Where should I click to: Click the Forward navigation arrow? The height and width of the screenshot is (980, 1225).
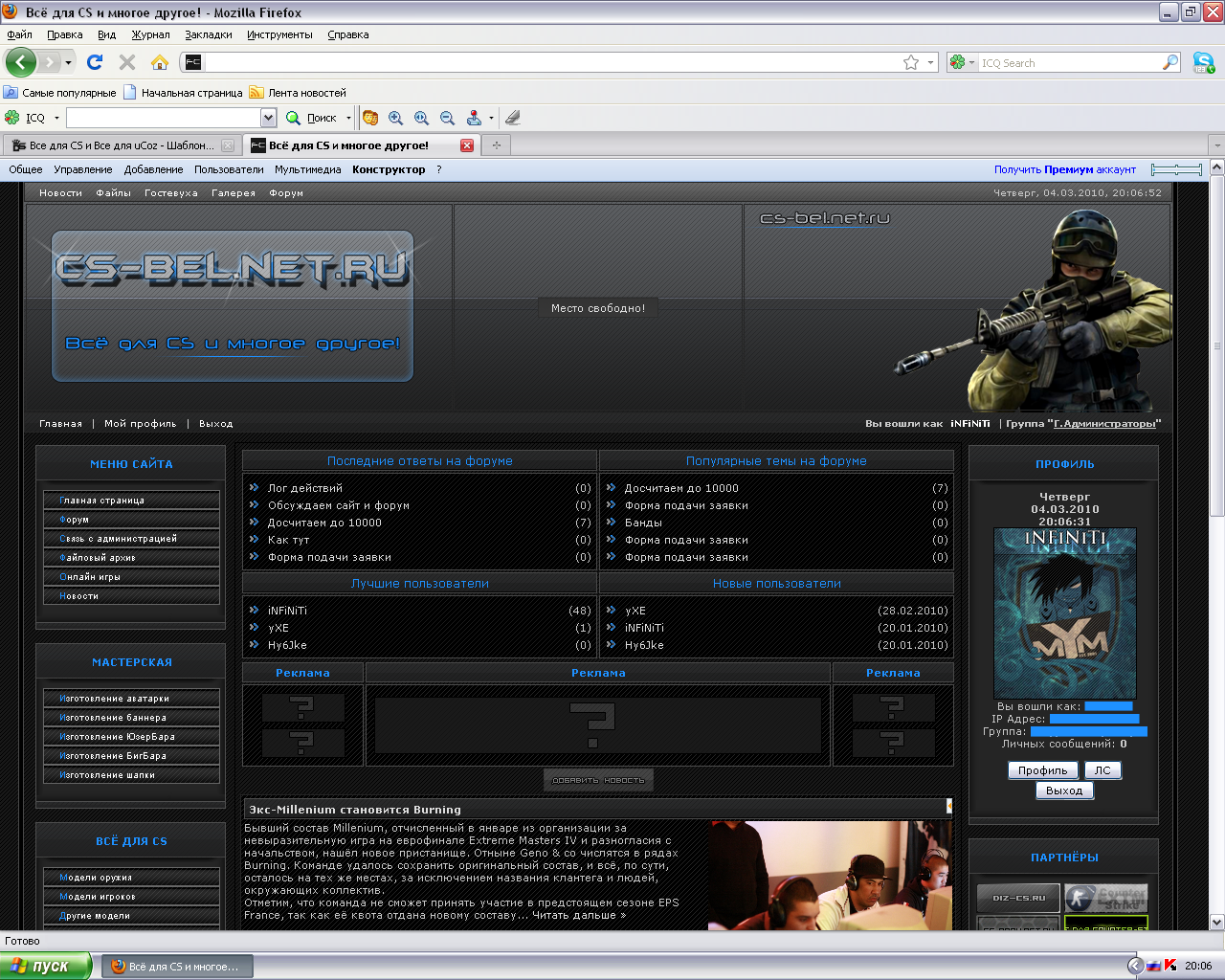pyautogui.click(x=49, y=62)
